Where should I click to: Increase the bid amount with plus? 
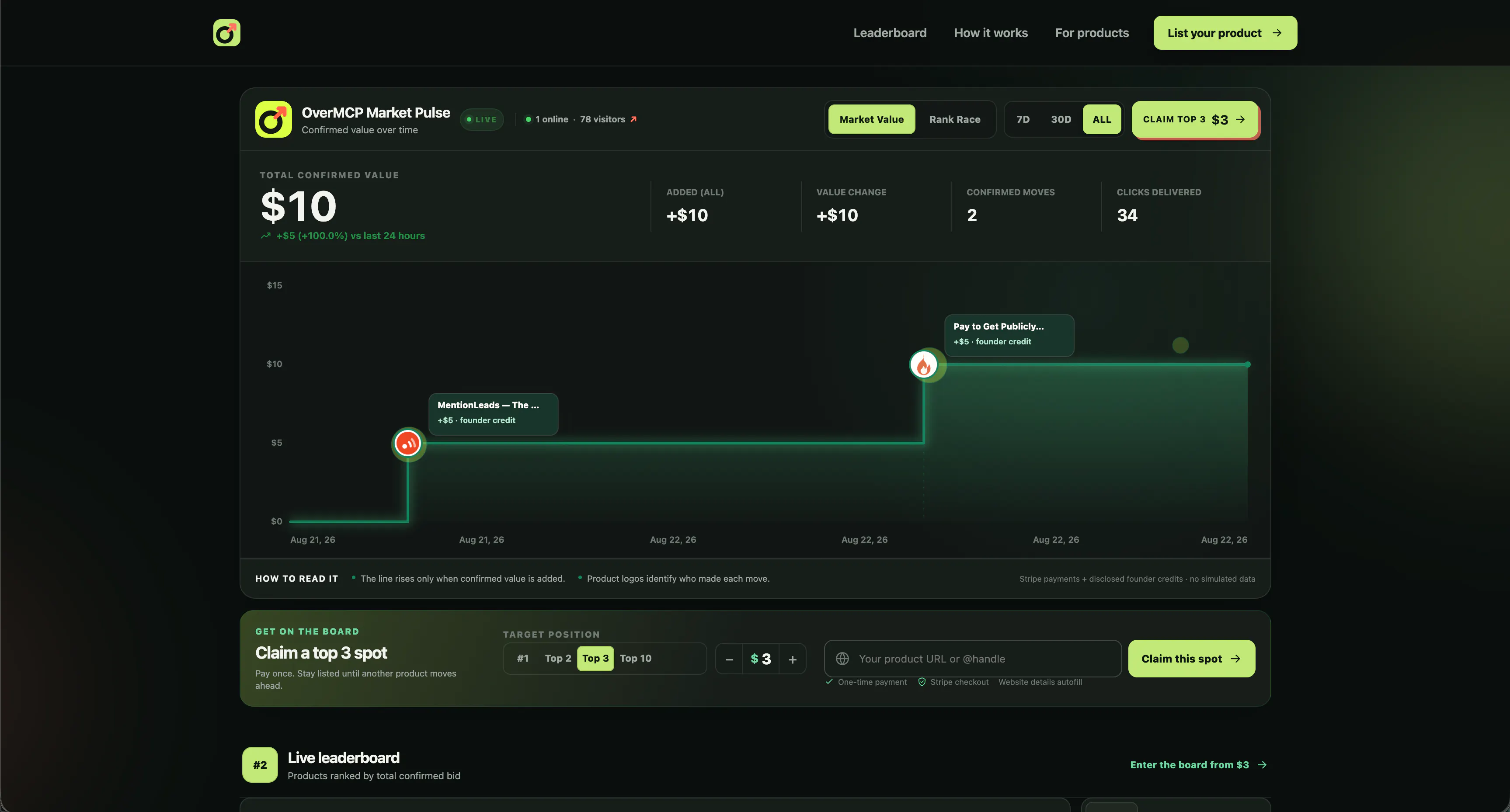(792, 659)
